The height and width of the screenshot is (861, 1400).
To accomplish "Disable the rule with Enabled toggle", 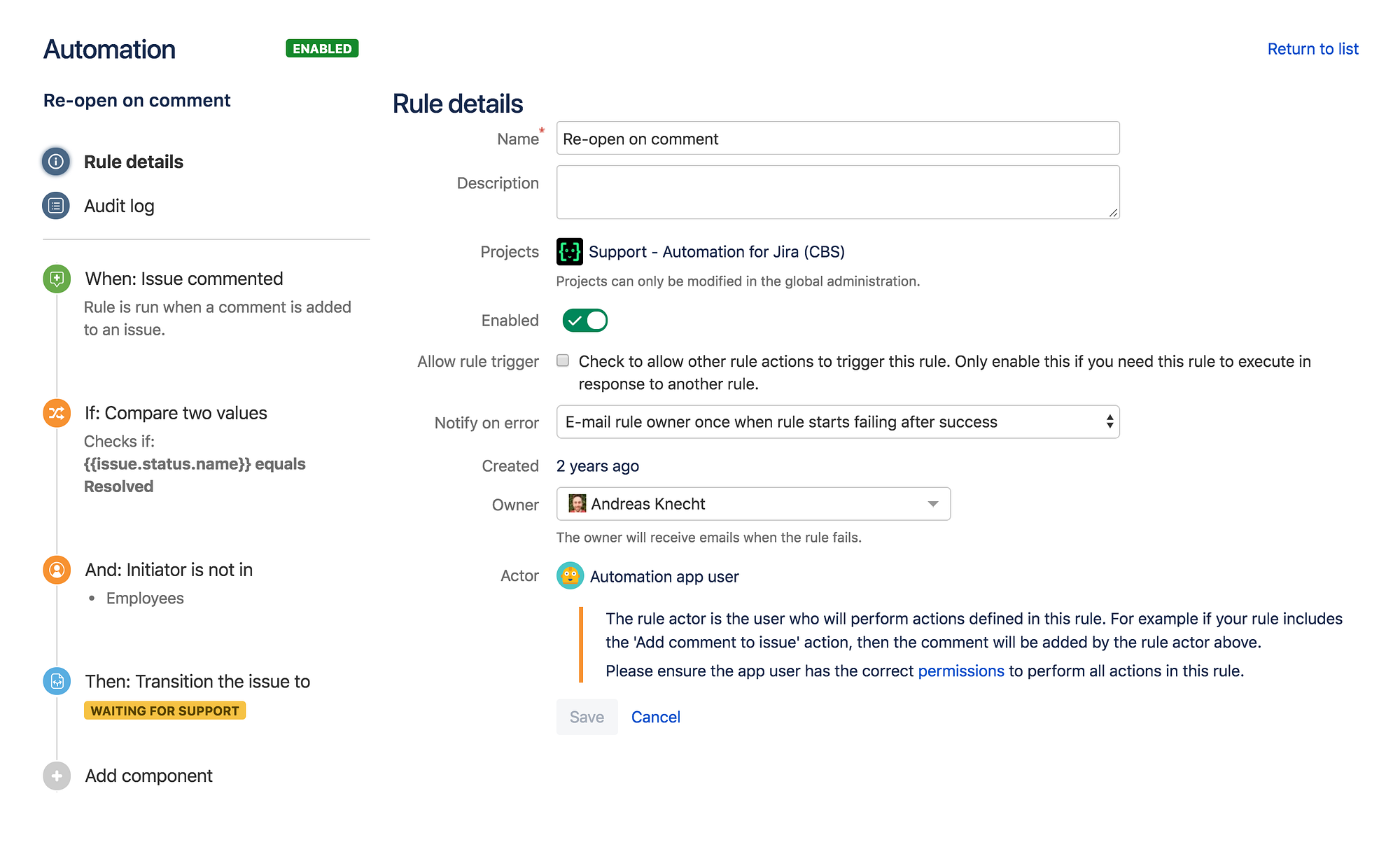I will pyautogui.click(x=584, y=321).
